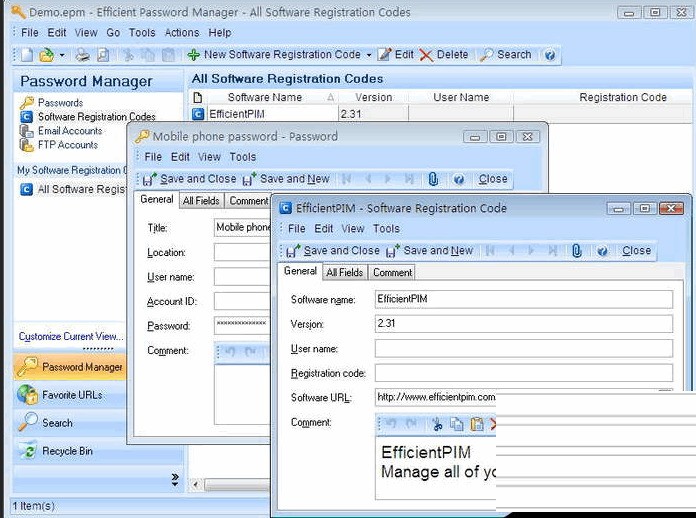Click Save and New in Mobile phone password window
This screenshot has width=696, height=518.
click(x=286, y=179)
